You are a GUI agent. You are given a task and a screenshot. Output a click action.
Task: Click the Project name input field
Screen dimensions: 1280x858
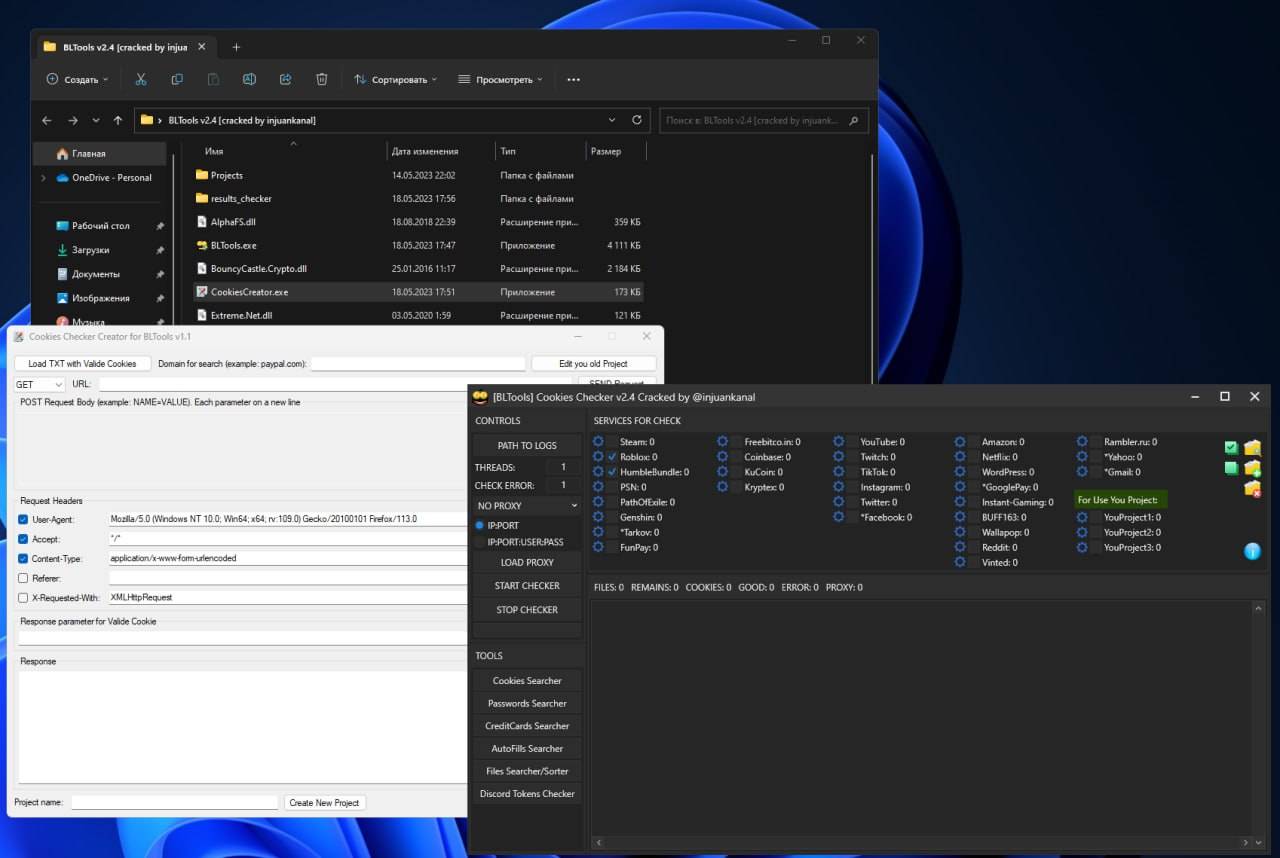coord(174,803)
